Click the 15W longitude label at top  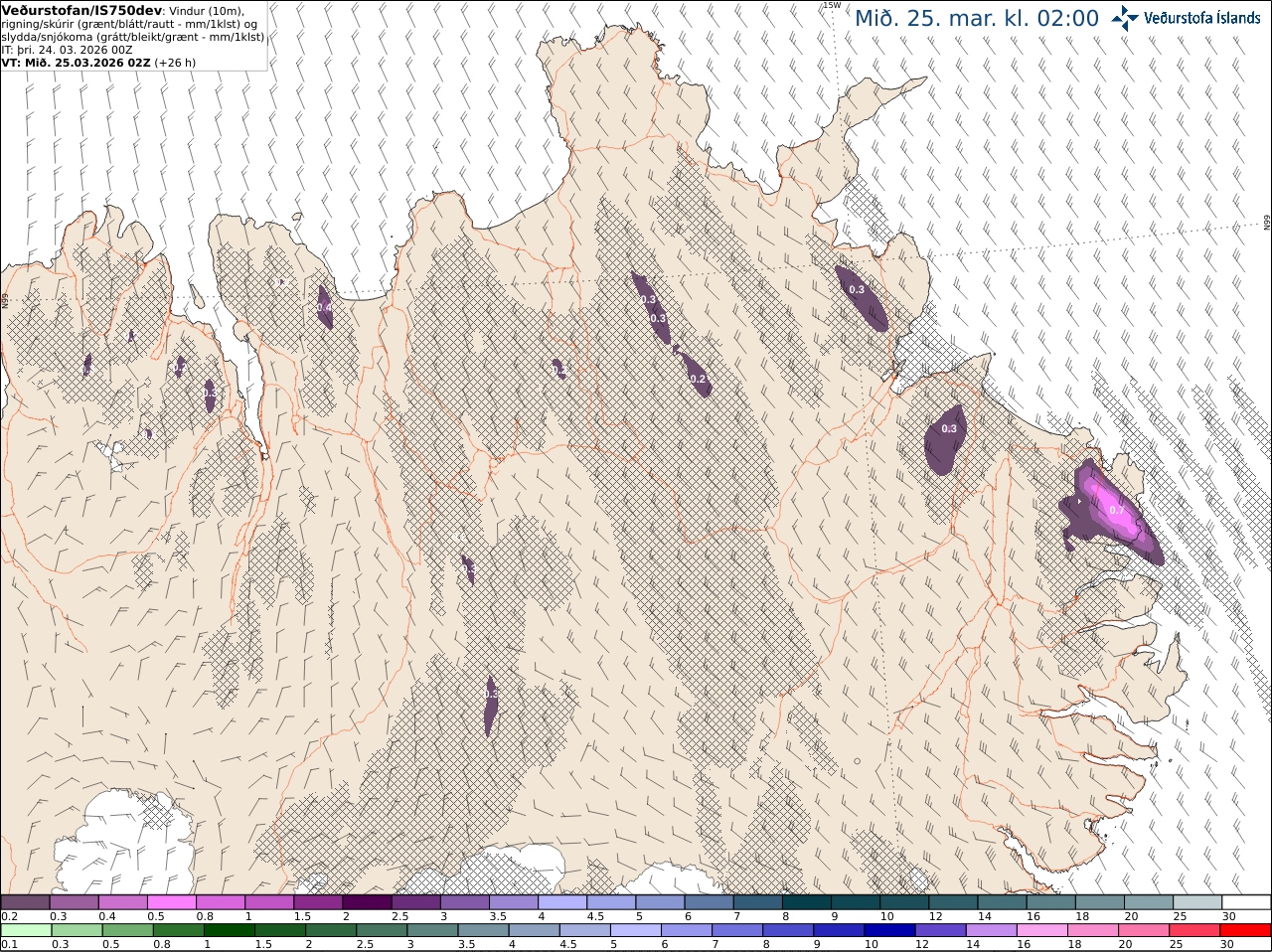coord(832,5)
